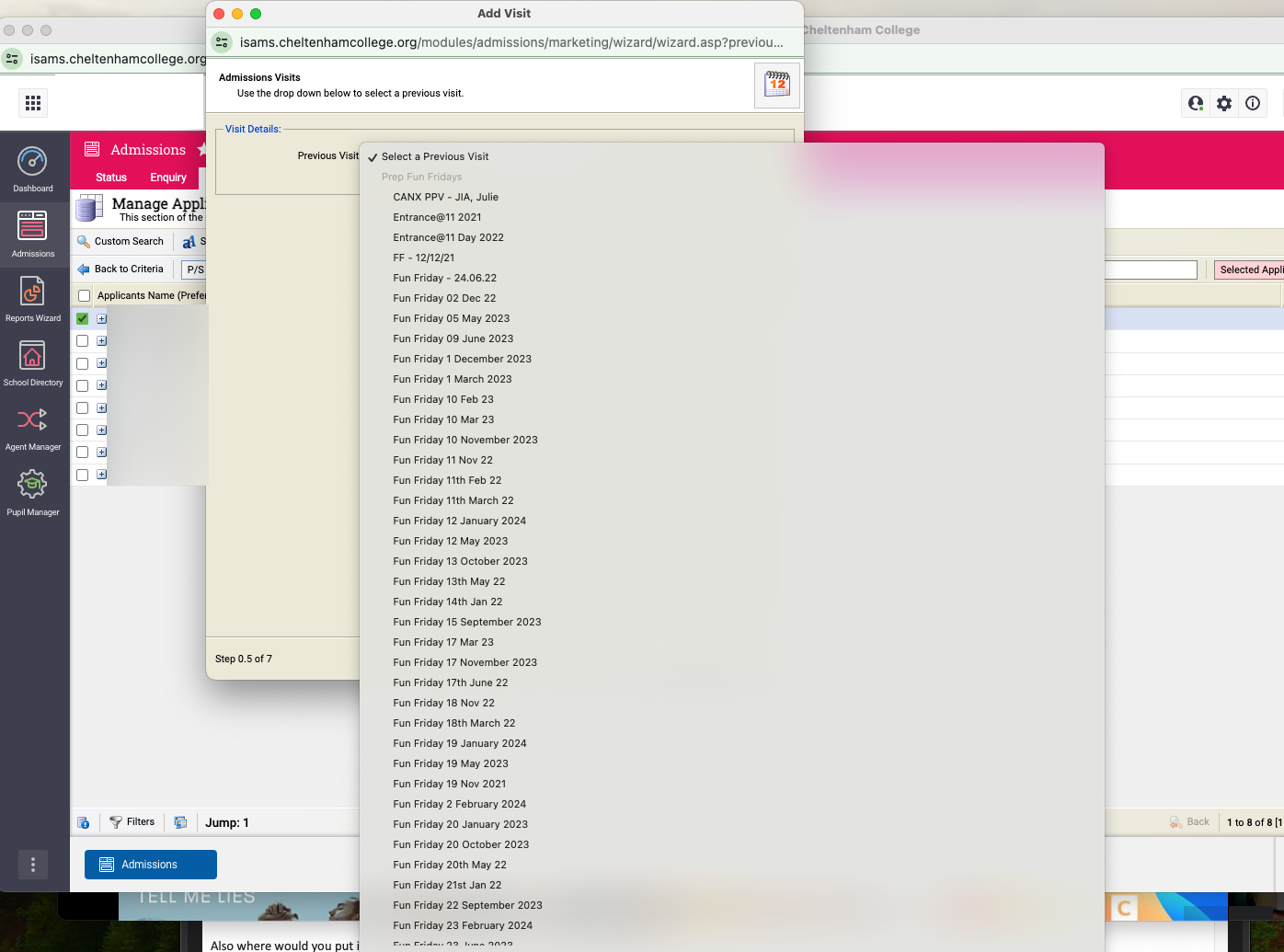Viewport: 1284px width, 952px height.
Task: Switch to the Status tab
Action: (x=111, y=178)
